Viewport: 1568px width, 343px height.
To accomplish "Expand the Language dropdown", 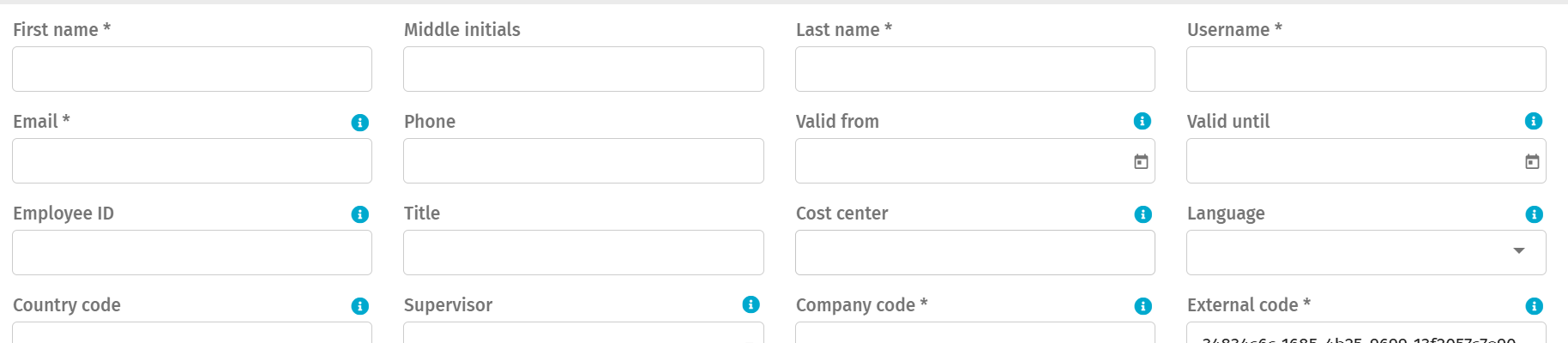I will [x=1519, y=251].
